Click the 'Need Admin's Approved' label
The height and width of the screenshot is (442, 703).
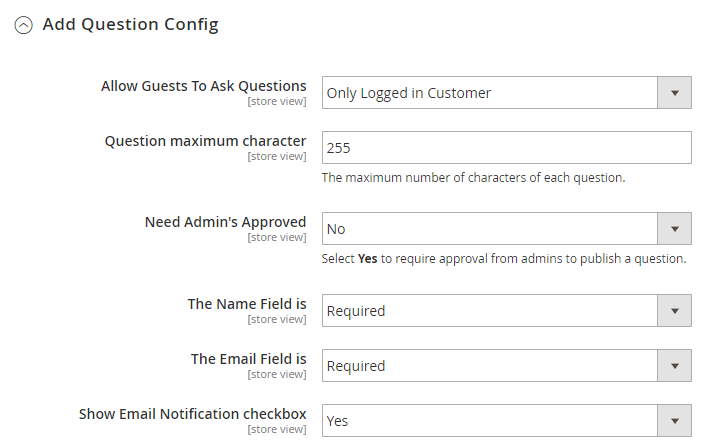pos(225,222)
